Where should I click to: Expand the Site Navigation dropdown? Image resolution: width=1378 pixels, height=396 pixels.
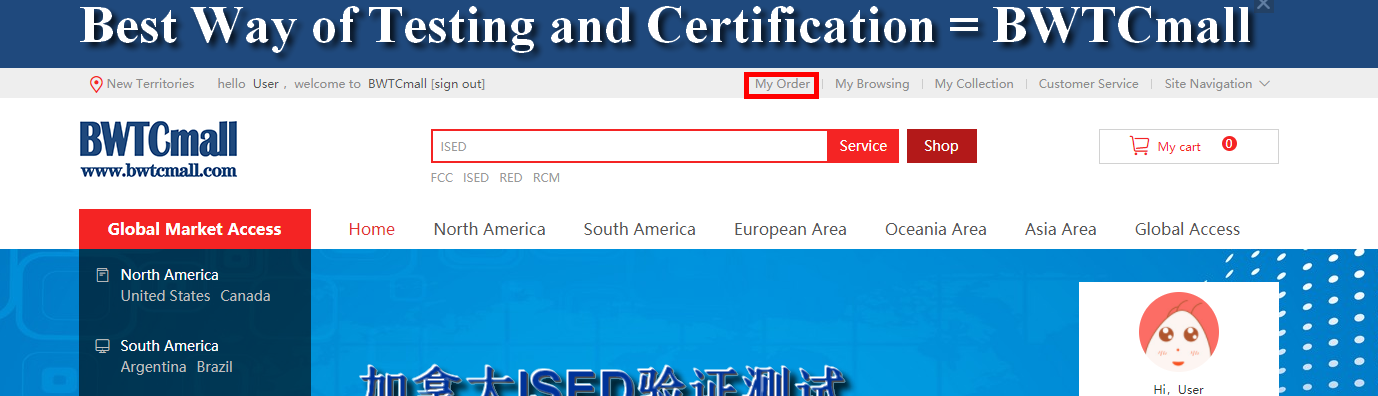pos(1217,84)
